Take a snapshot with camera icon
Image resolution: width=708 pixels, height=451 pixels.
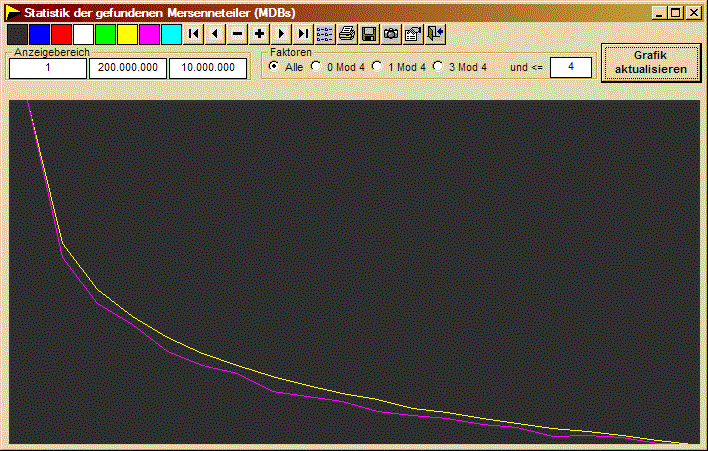point(391,34)
